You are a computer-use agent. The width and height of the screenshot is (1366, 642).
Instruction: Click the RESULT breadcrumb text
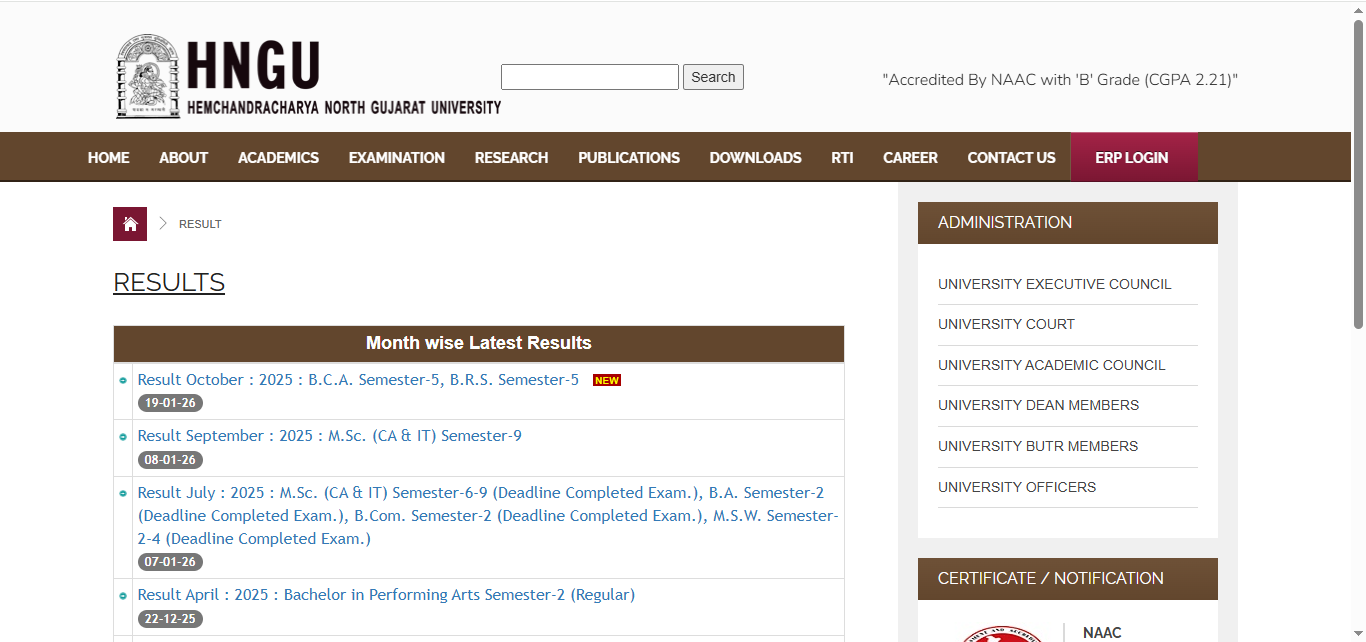(x=200, y=224)
